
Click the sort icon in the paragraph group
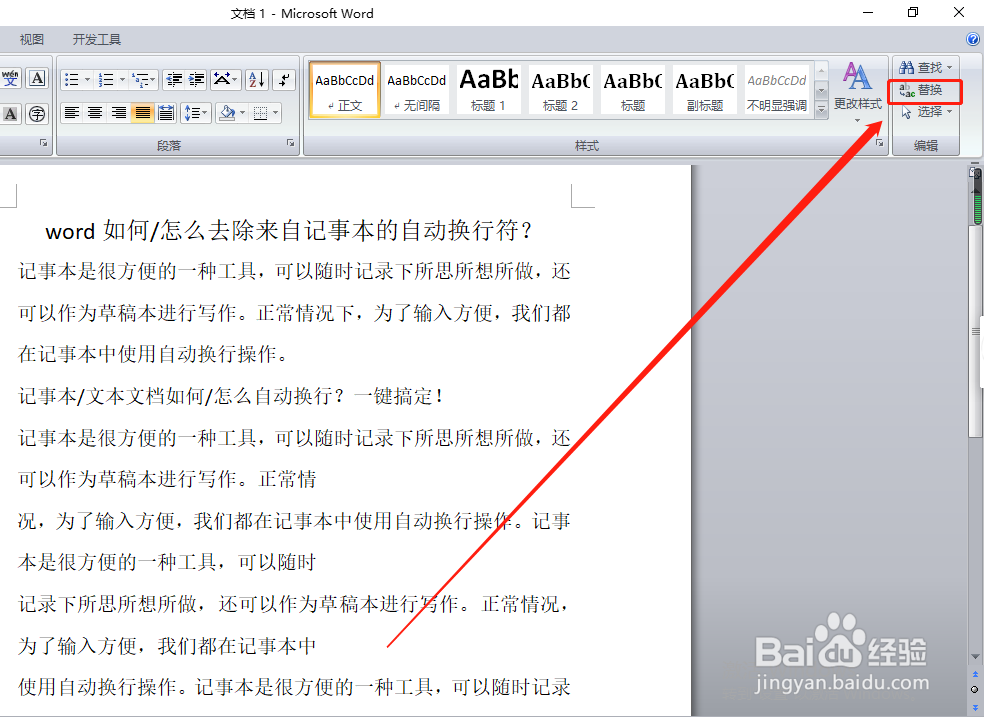click(x=256, y=78)
